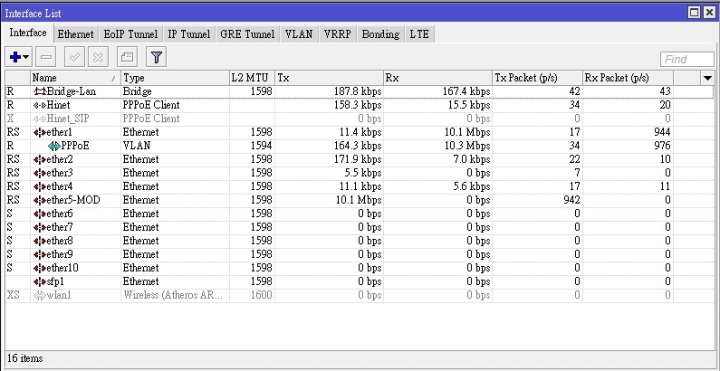
Task: Open the Add dropdown arrow
Action: click(26, 57)
